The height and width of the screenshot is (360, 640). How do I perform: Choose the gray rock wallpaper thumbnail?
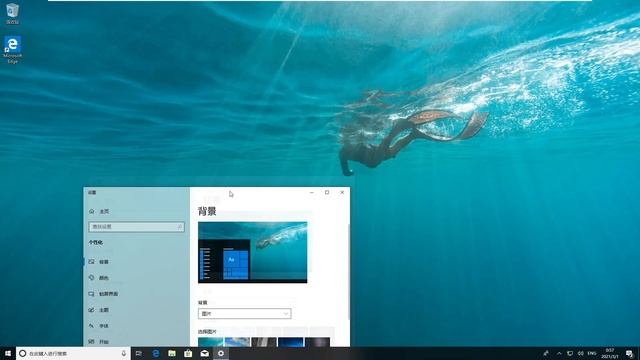264,342
